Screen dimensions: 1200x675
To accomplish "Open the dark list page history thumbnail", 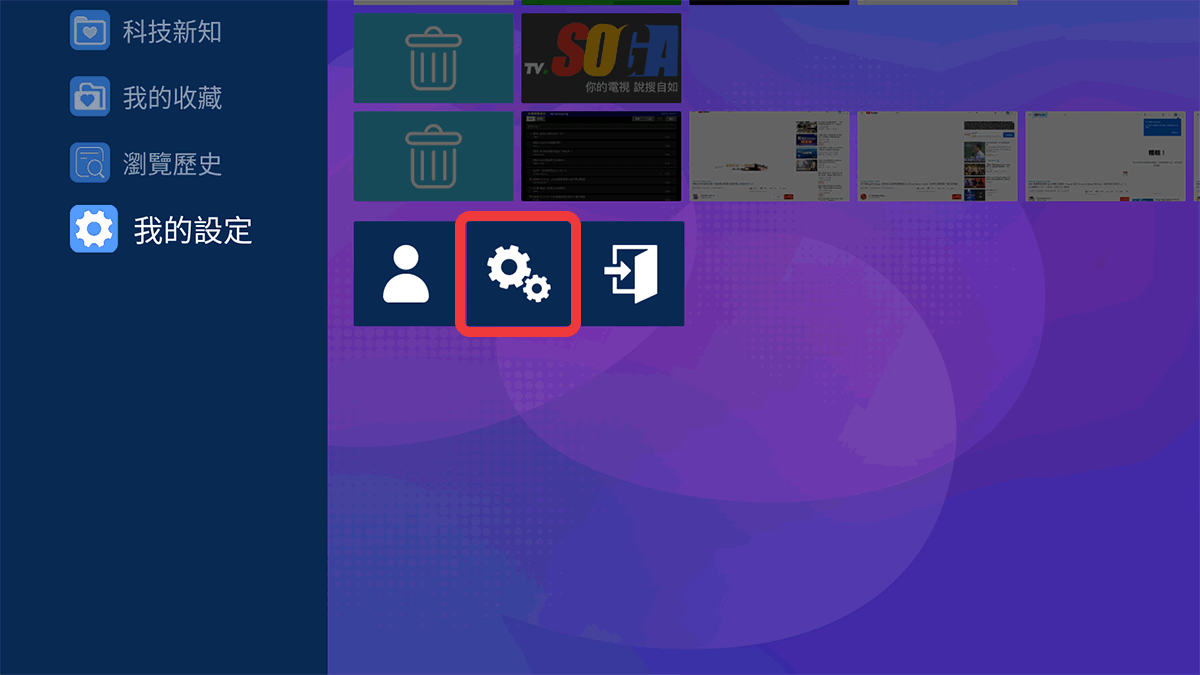I will [601, 156].
